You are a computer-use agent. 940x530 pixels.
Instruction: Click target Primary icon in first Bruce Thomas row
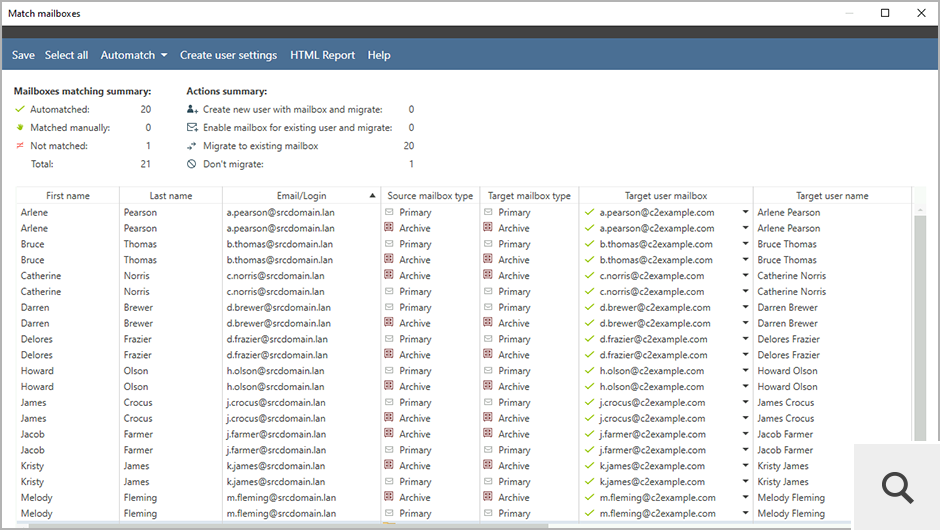[488, 243]
